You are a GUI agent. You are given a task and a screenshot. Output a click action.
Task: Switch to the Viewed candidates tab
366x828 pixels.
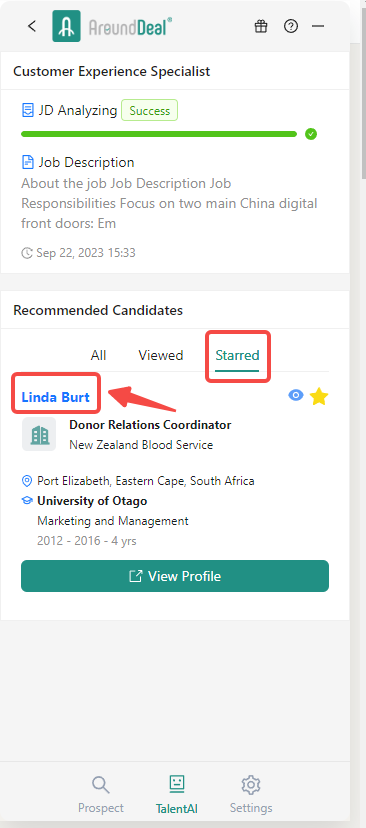(161, 355)
